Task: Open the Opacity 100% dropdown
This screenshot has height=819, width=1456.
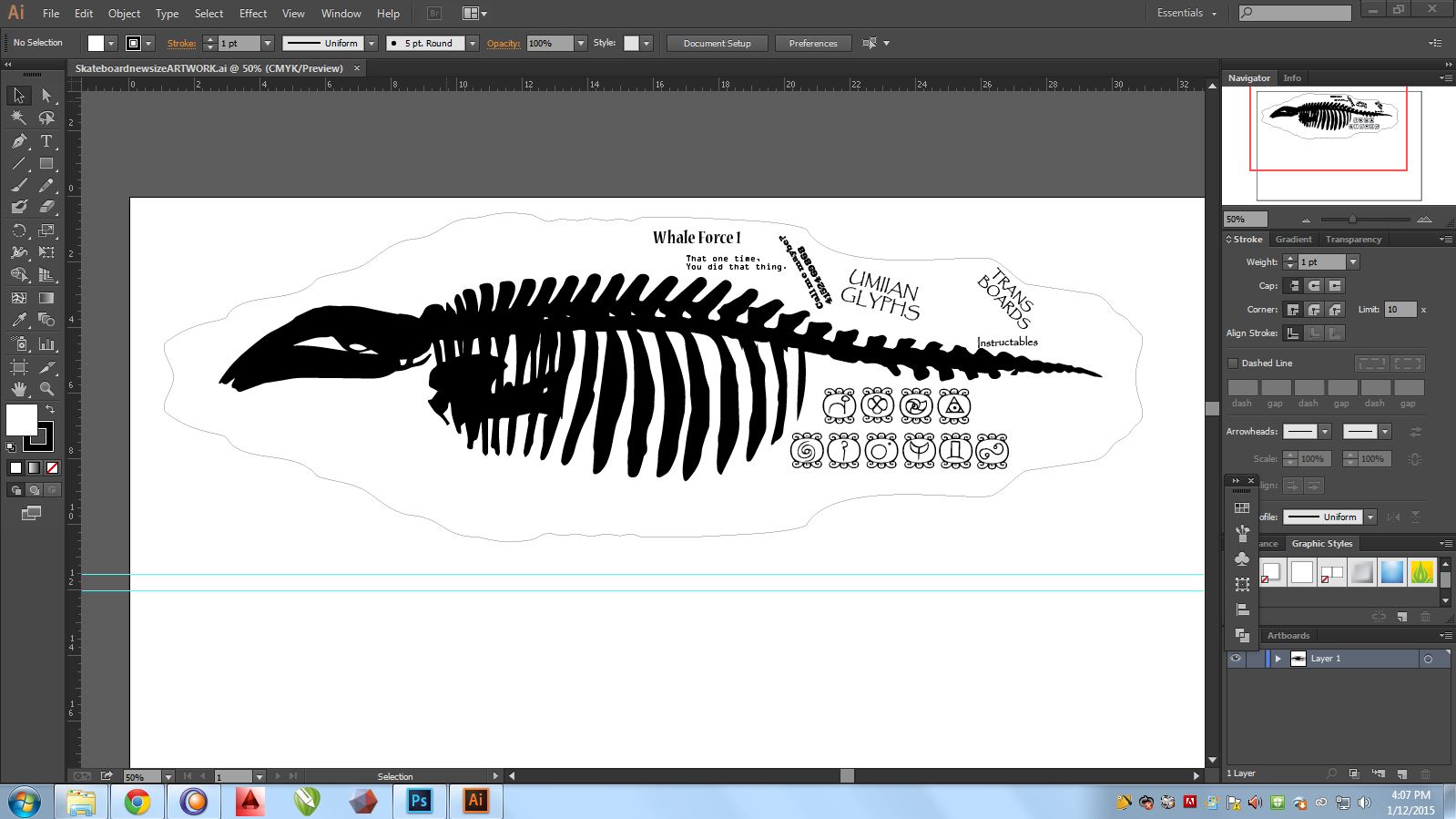Action: click(x=581, y=43)
